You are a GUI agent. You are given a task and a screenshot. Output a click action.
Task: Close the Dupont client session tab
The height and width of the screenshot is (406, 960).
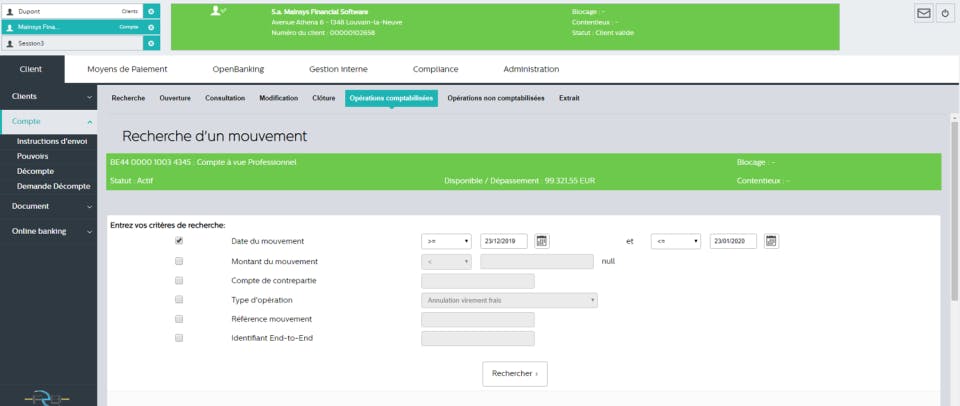151,11
